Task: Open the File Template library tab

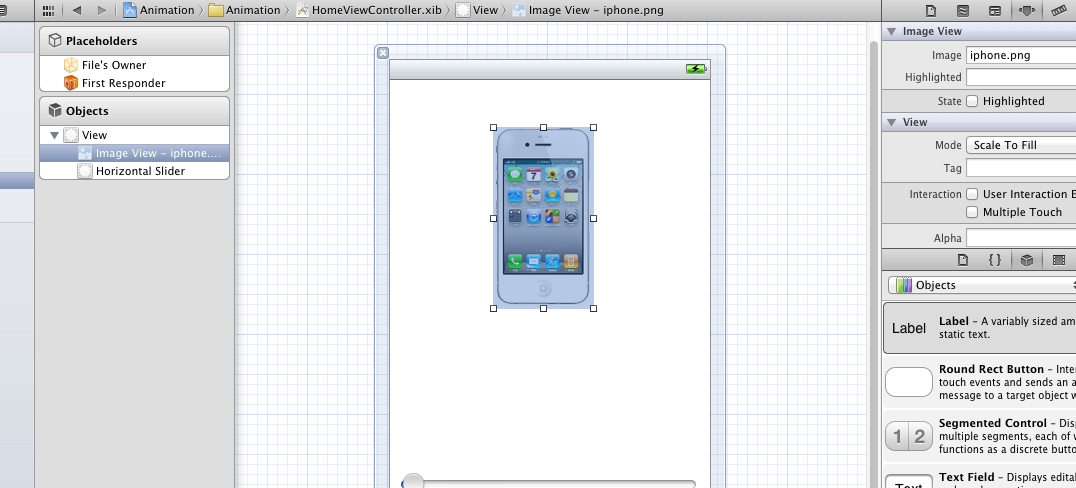Action: pos(963,260)
